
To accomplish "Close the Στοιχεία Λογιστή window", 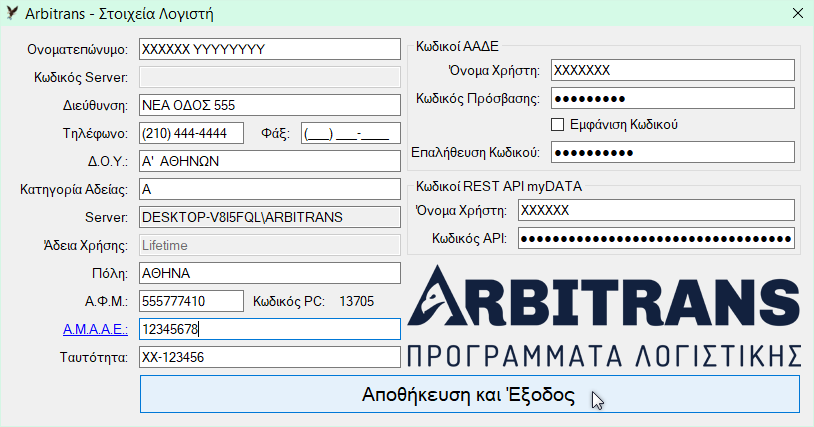I will coord(798,13).
